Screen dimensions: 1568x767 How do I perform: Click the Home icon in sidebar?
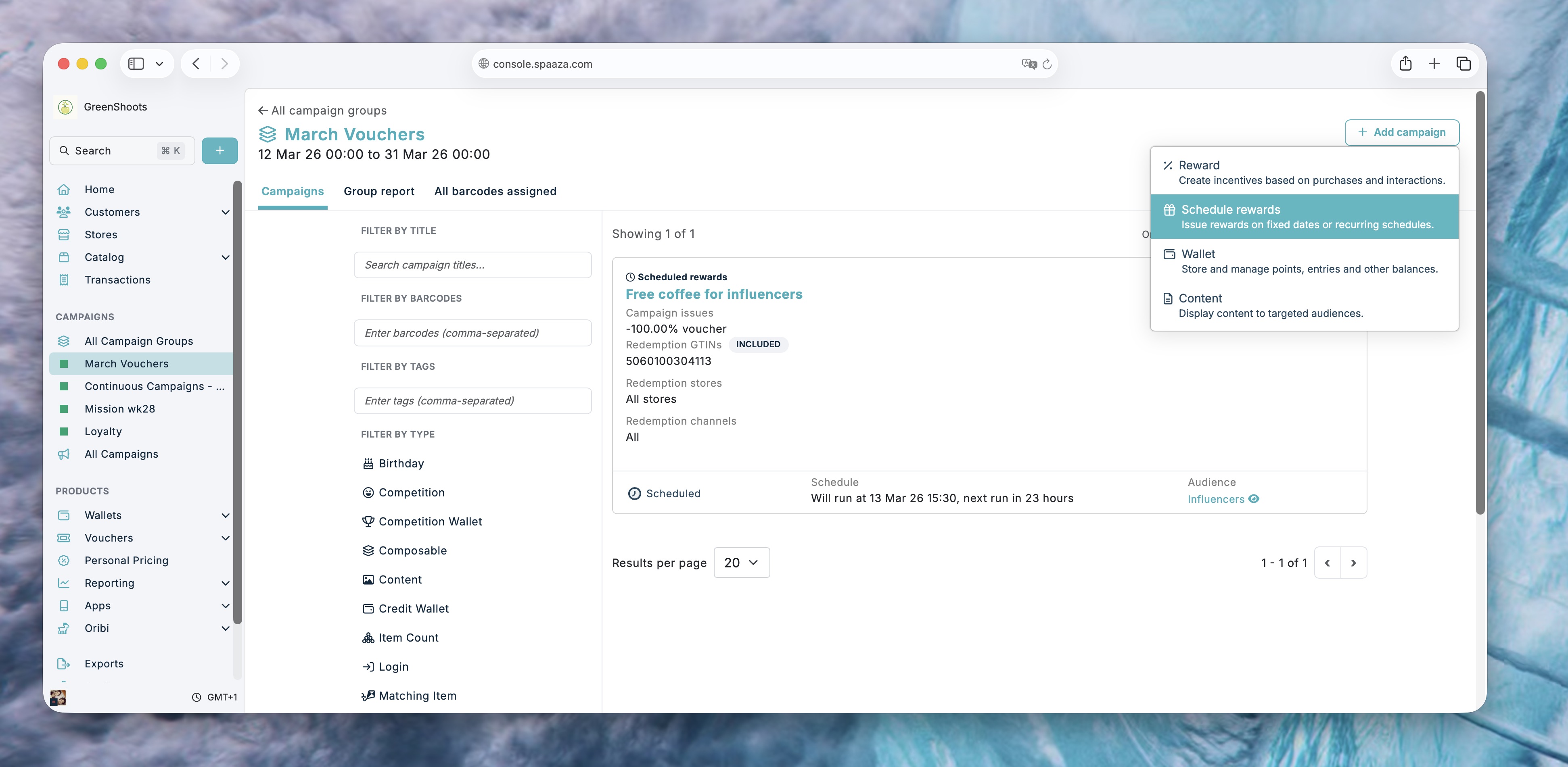click(x=64, y=190)
